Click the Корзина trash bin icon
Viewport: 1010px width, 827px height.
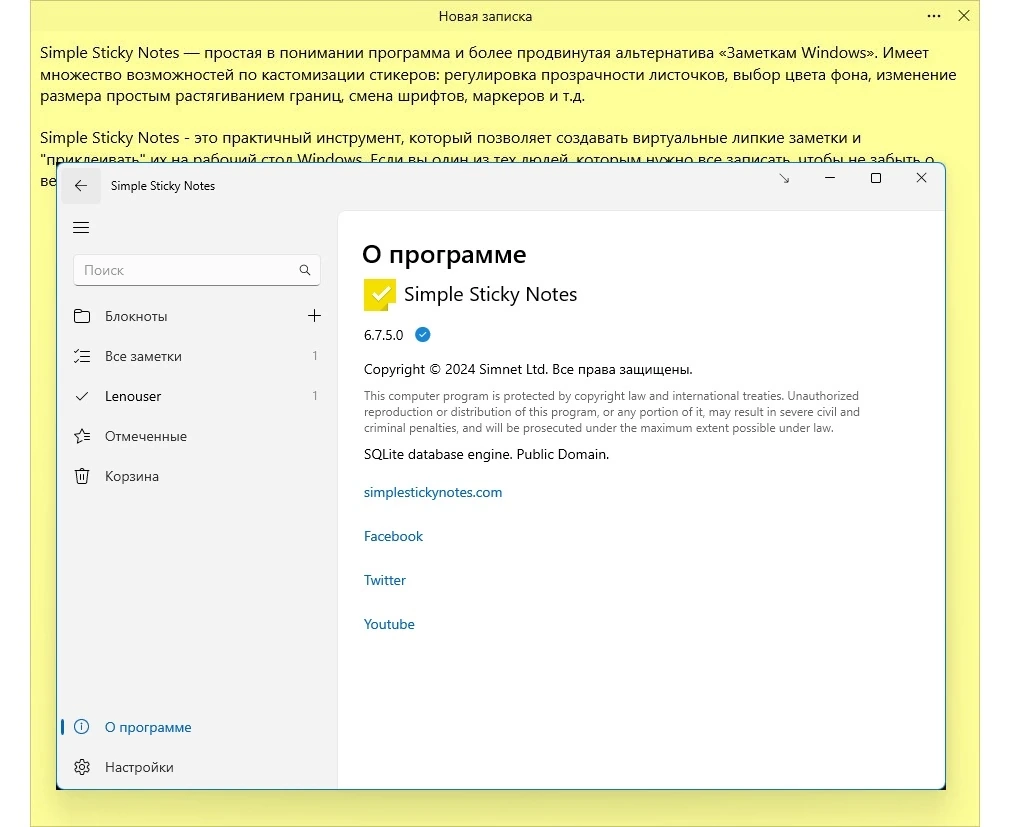pyautogui.click(x=82, y=476)
